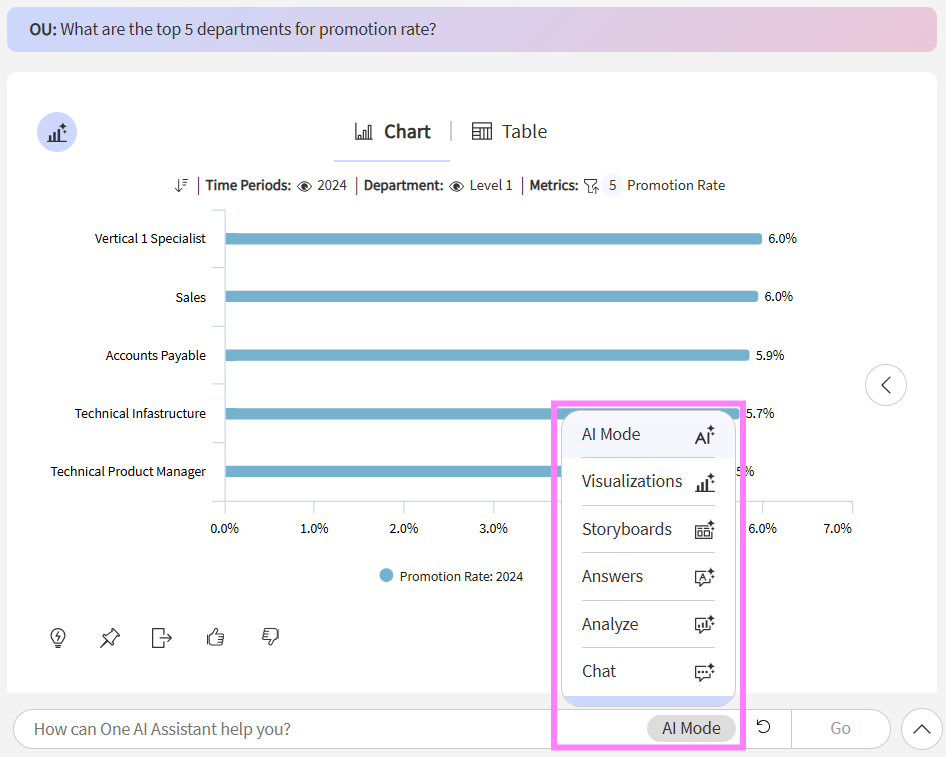The height and width of the screenshot is (757, 946).
Task: Click the AI visualization icon at top left
Action: click(57, 132)
